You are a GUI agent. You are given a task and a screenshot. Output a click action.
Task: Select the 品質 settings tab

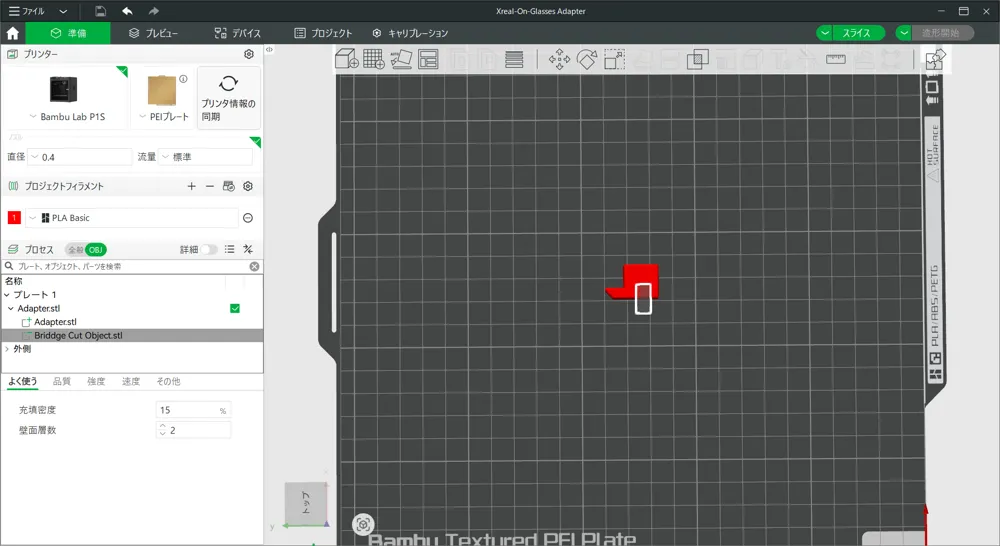[62, 381]
